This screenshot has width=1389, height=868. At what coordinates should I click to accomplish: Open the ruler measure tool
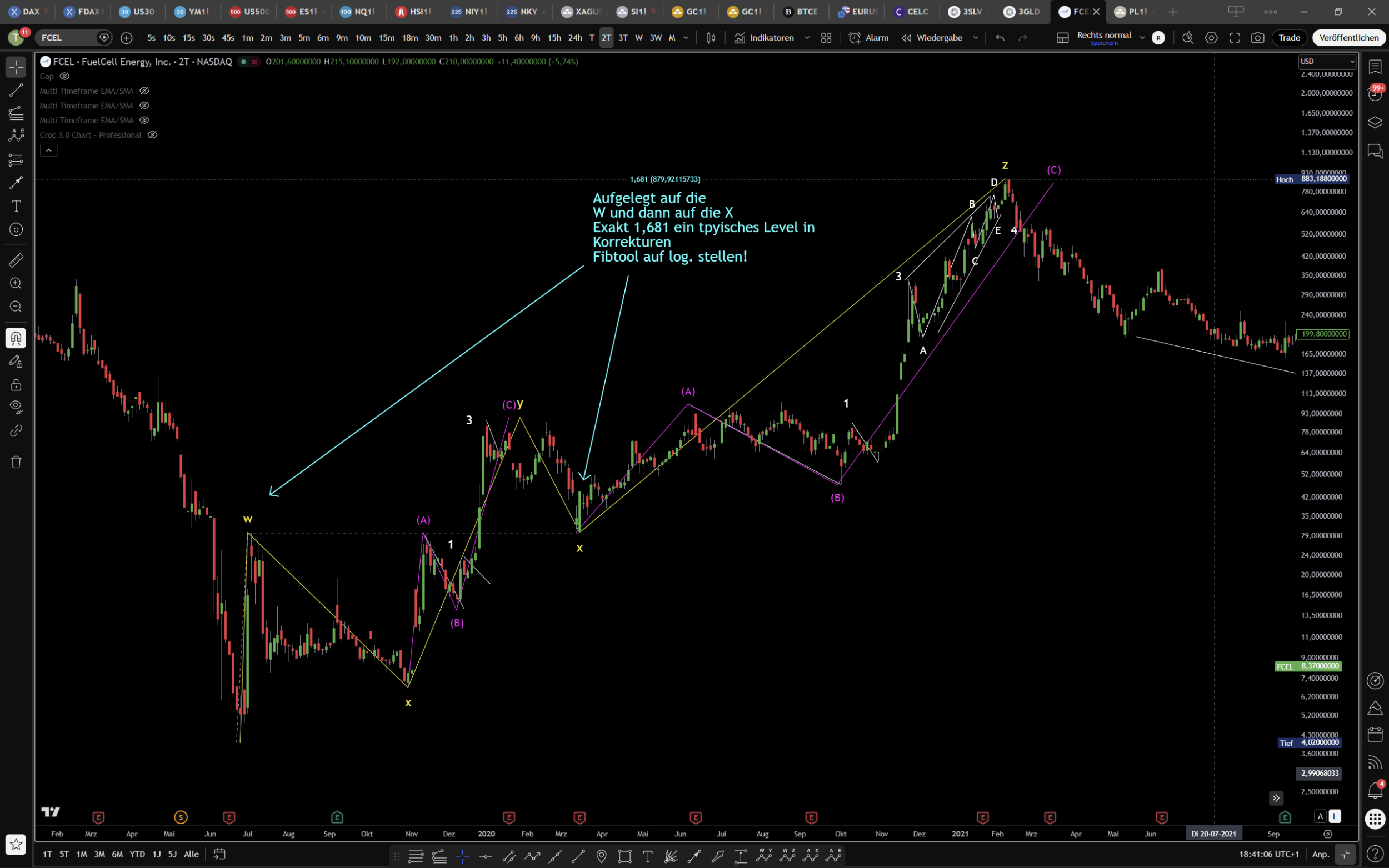pyautogui.click(x=16, y=260)
